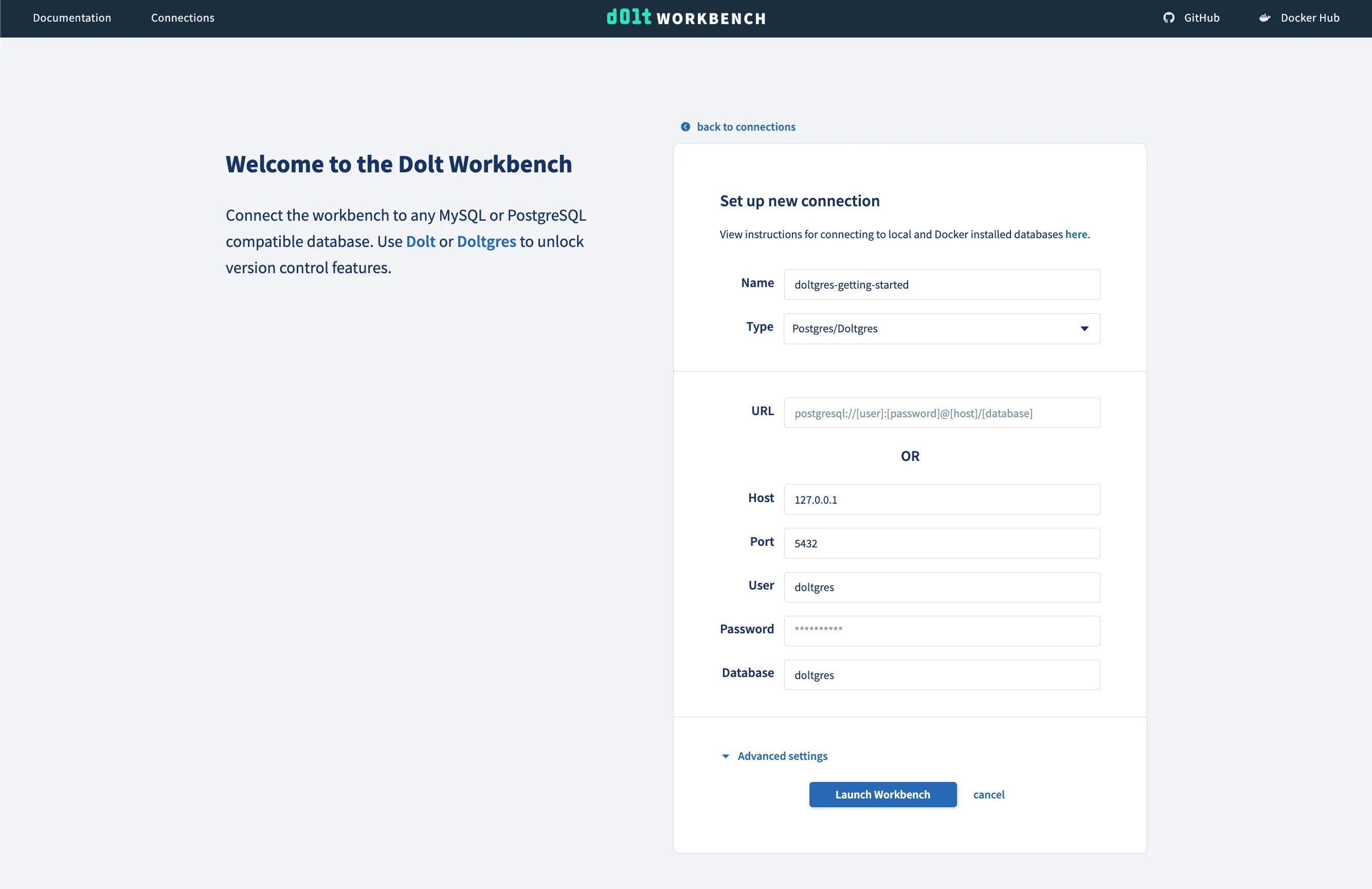The image size is (1372, 889).
Task: Select the Port field containing 5432
Action: click(942, 543)
